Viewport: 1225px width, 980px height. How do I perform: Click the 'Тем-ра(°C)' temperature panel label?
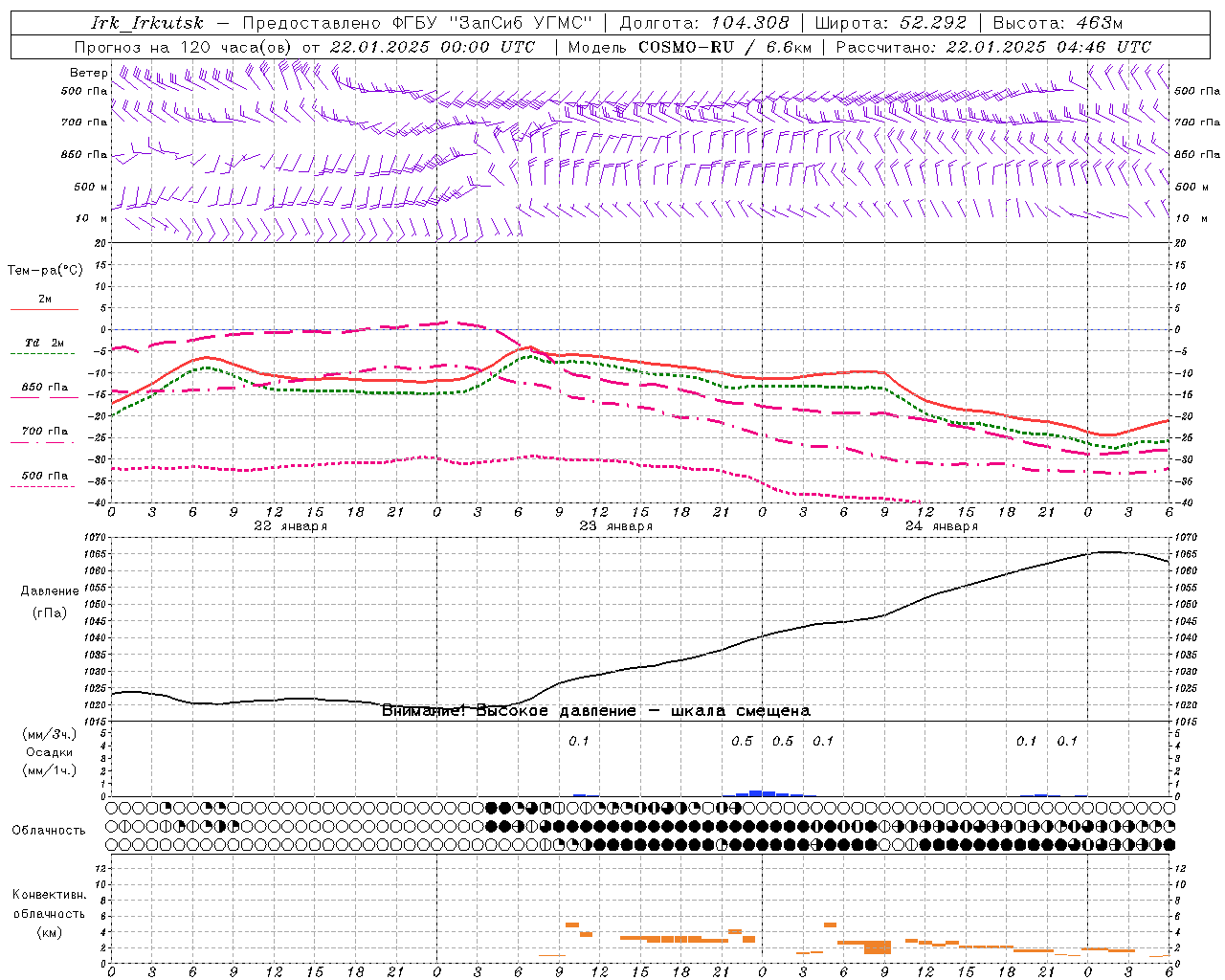[45, 271]
